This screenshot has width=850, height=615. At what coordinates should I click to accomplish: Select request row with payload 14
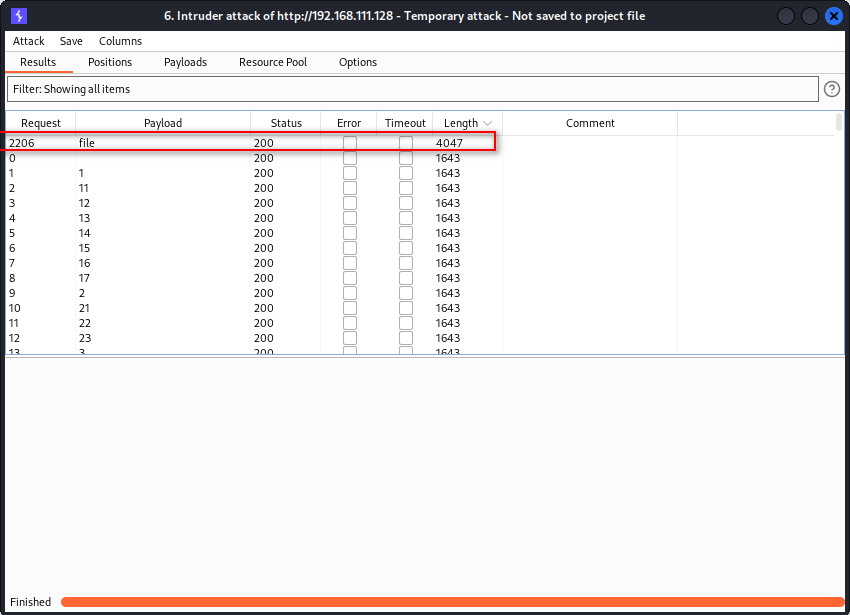click(420, 233)
